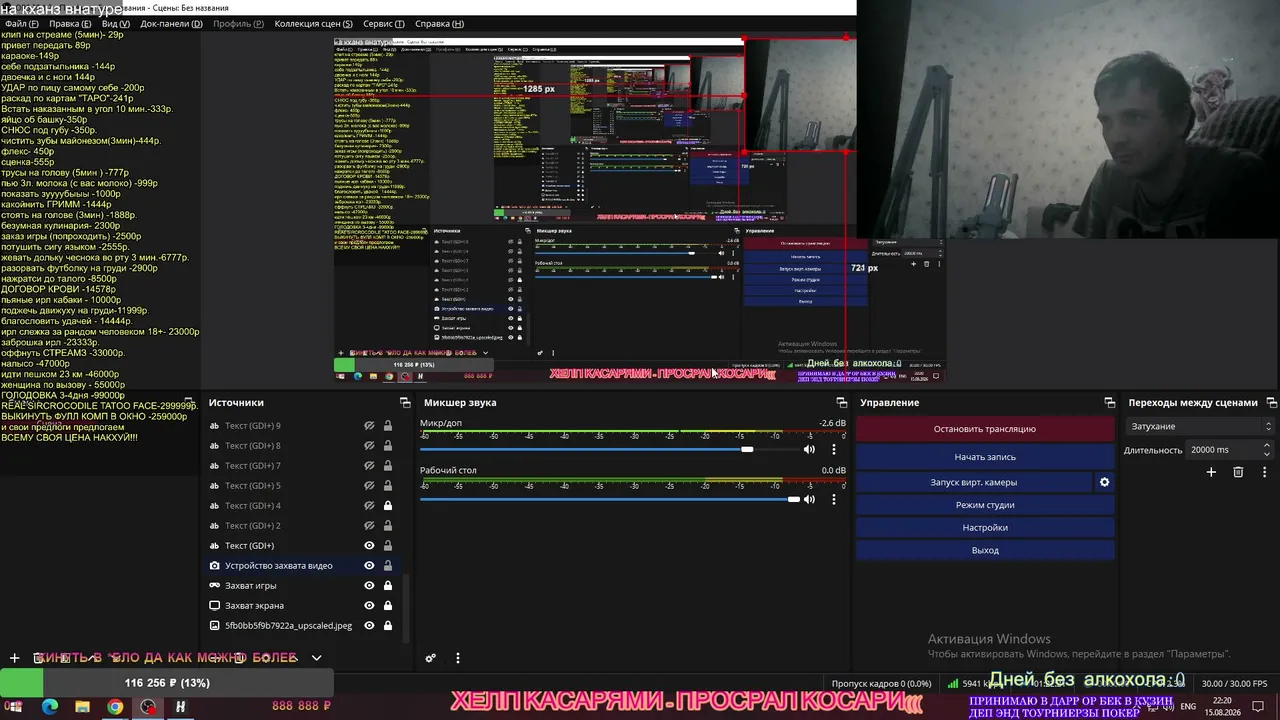Screen dimensions: 1280x720
Task: Click the green bitrate signal bars icon
Action: tap(953, 684)
